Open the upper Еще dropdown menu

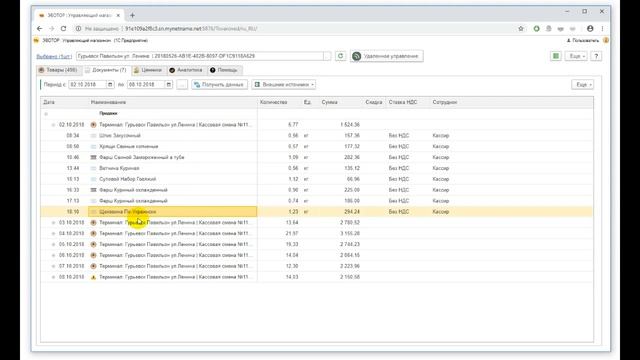576,56
